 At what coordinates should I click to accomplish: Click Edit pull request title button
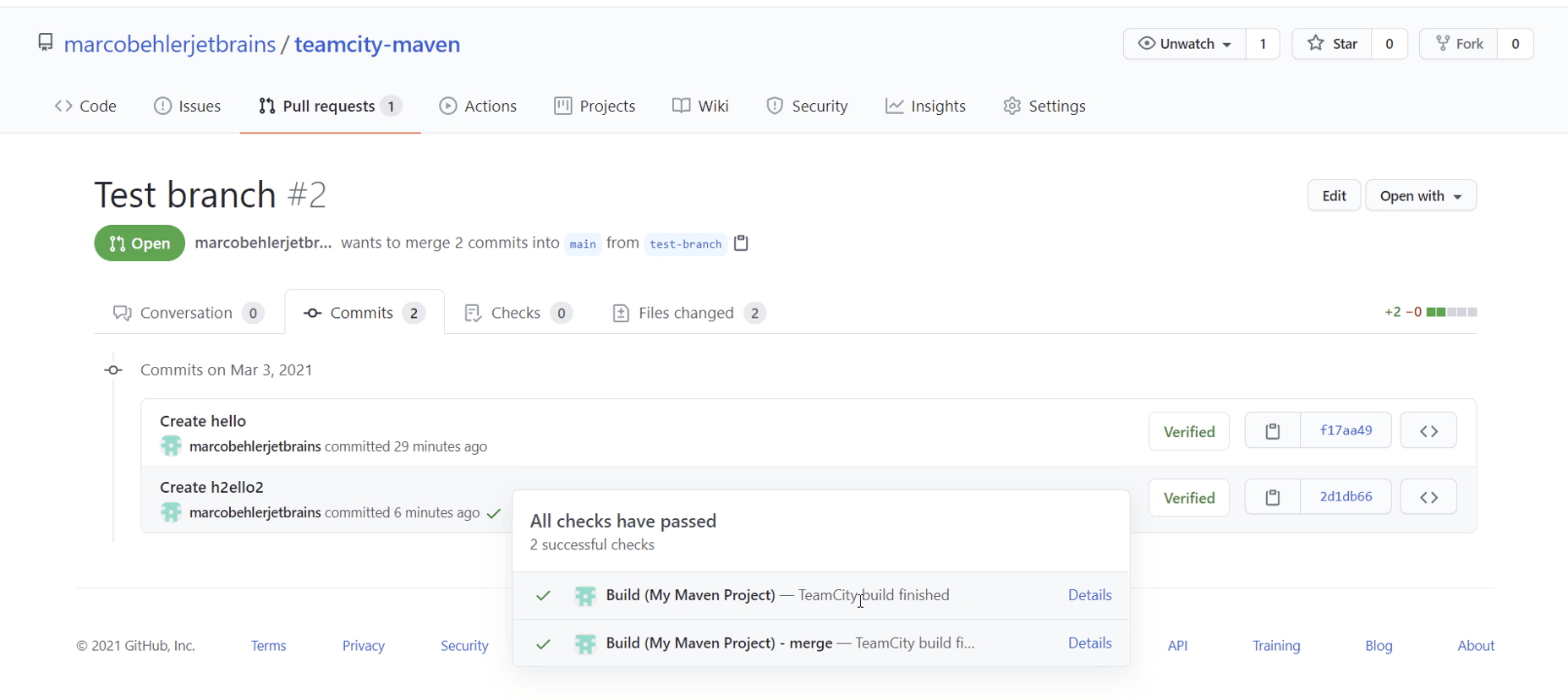tap(1334, 196)
